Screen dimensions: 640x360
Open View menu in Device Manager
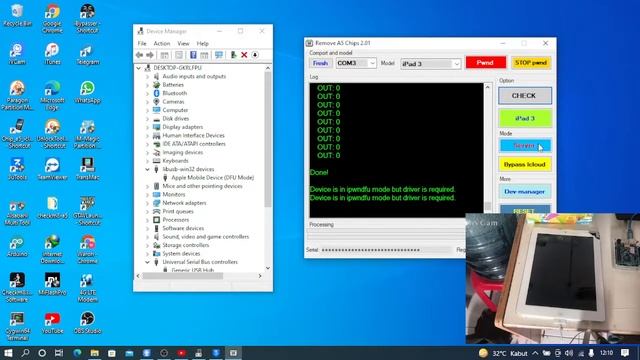[183, 43]
